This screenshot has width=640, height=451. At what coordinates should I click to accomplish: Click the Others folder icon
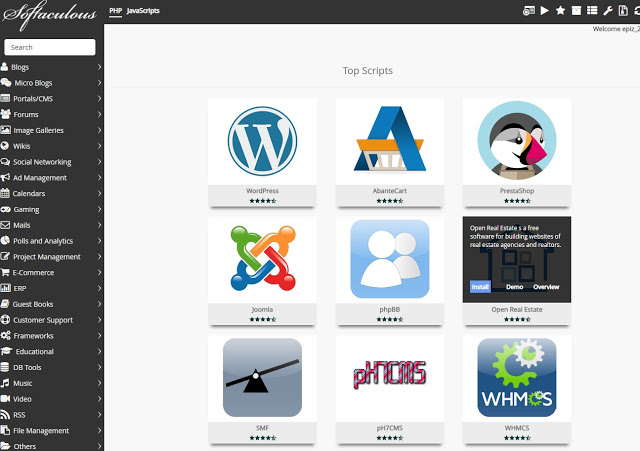pos(5,446)
